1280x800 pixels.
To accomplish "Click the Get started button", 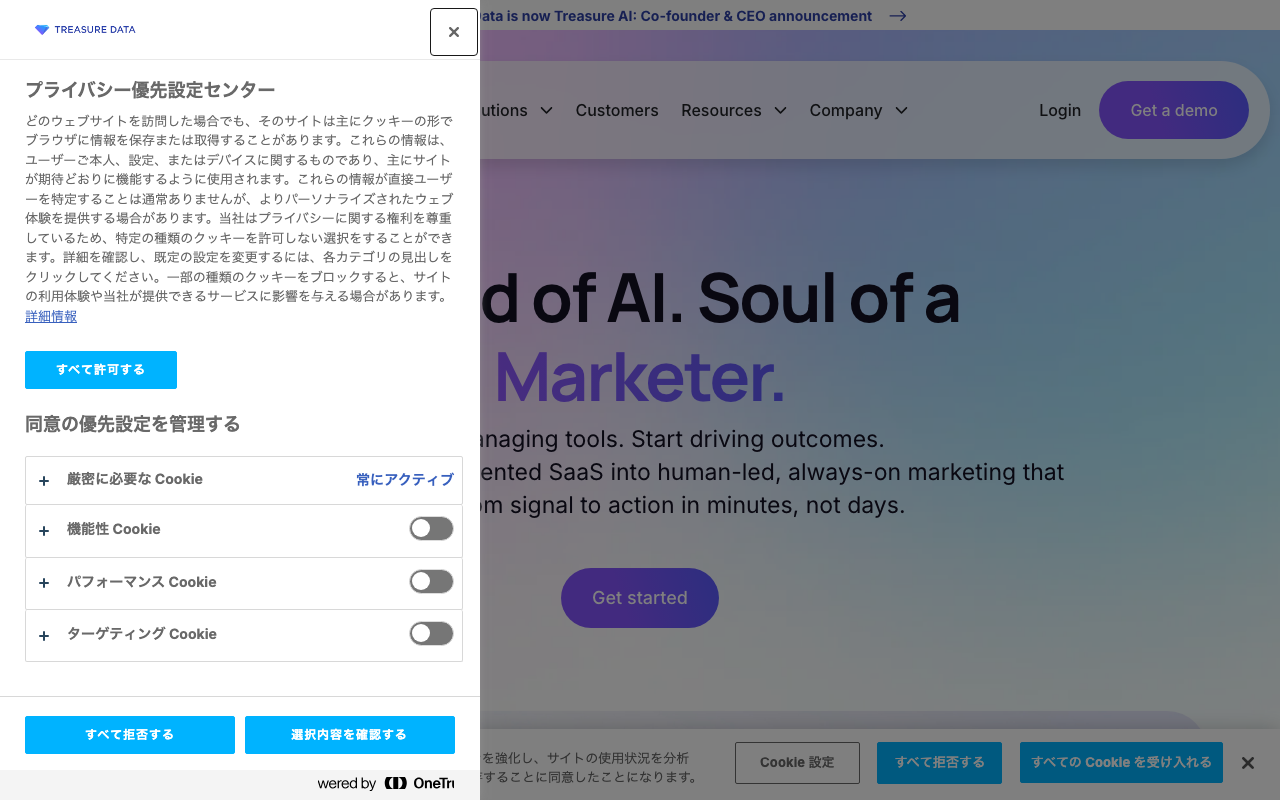I will click(640, 598).
